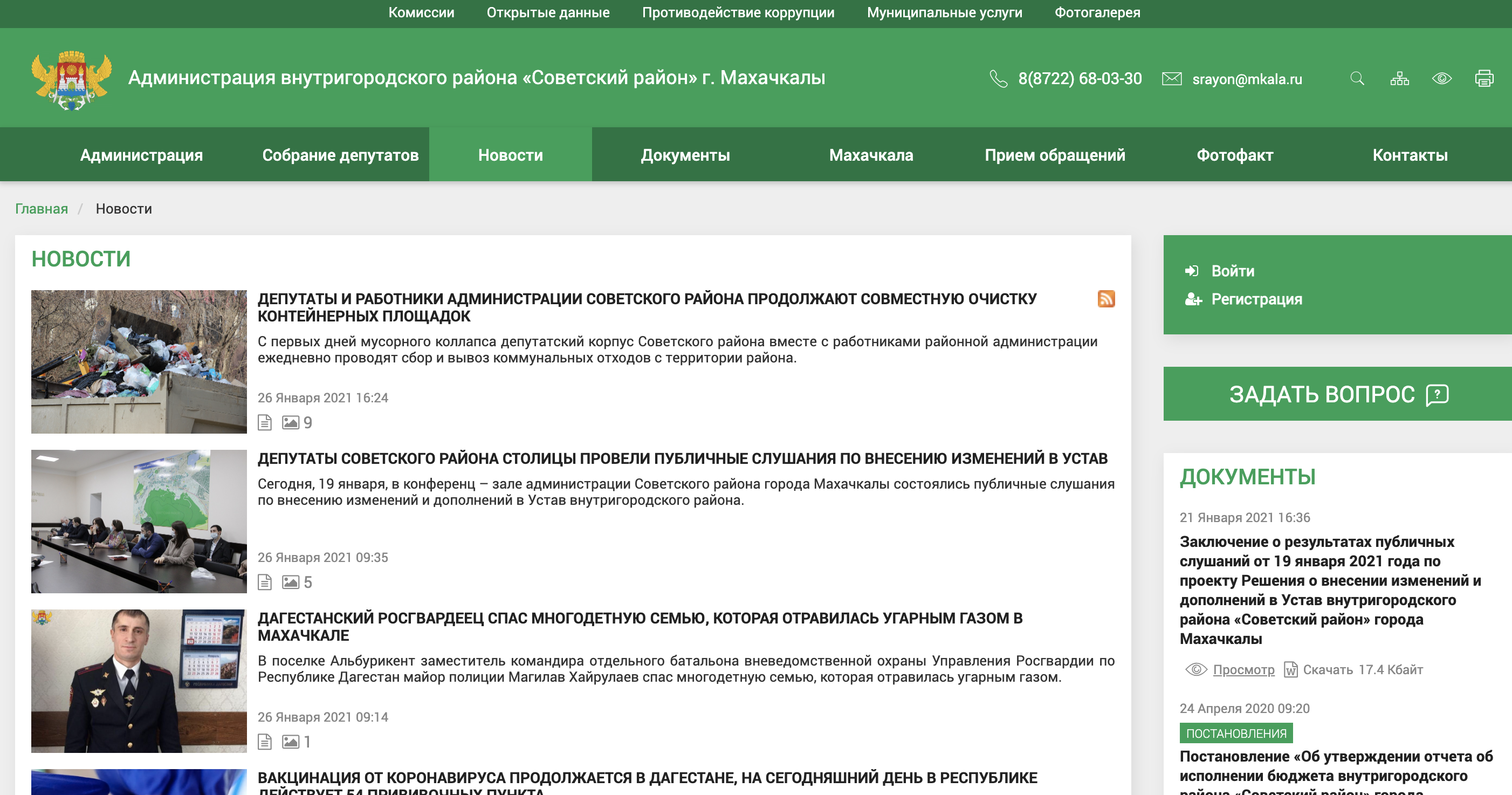Screen dimensions: 1512x795
Task: Click the phone handset icon in header
Action: (999, 79)
